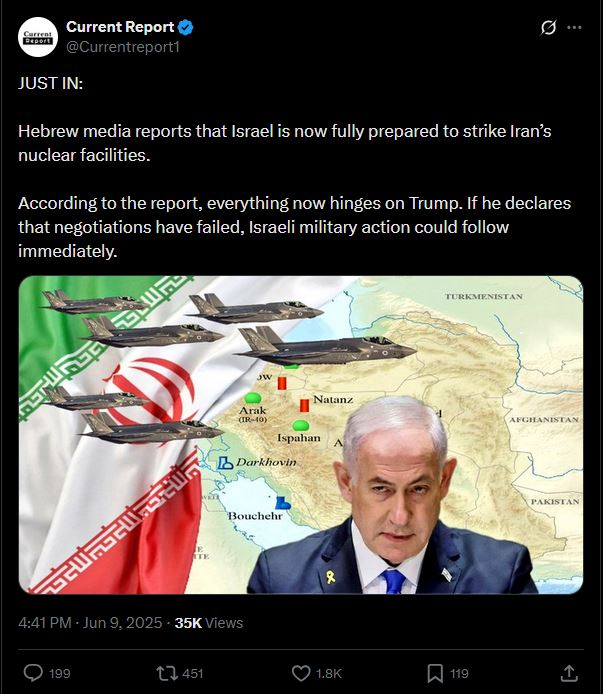Open the Grok explain icon

point(548,28)
